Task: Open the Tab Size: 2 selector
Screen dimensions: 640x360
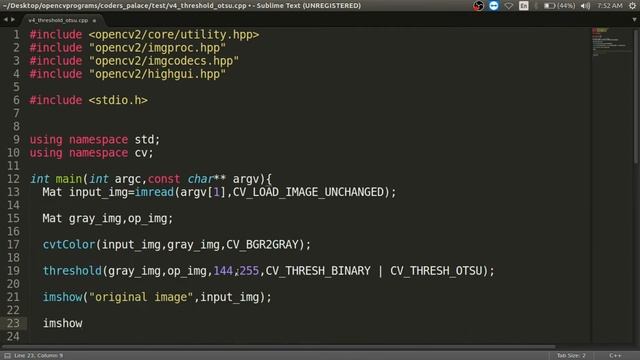Action: pyautogui.click(x=571, y=356)
